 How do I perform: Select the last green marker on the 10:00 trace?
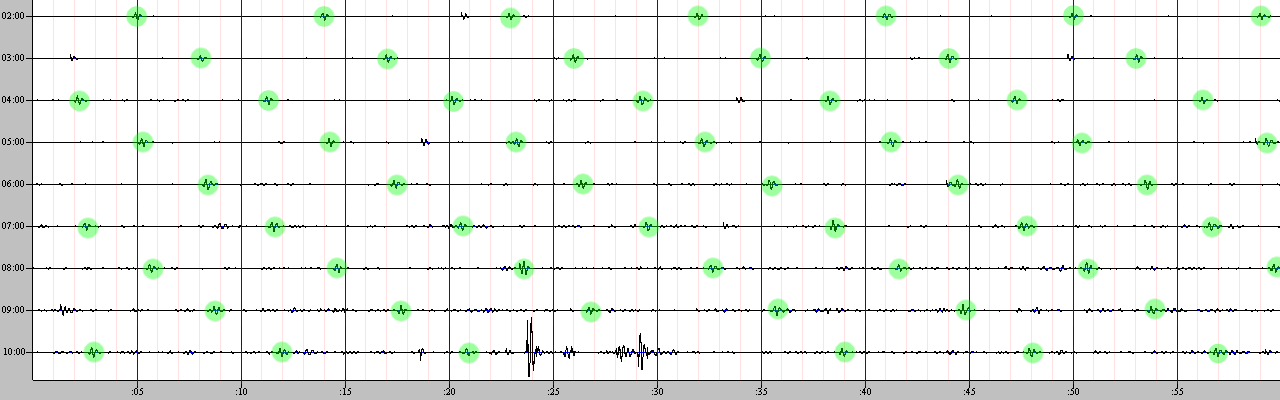point(1218,352)
